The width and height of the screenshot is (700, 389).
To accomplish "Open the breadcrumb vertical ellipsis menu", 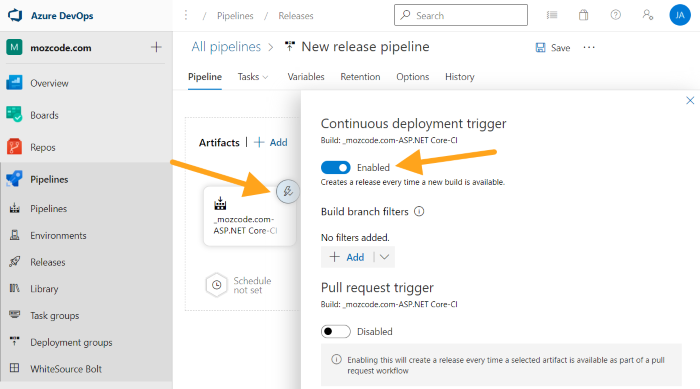I will click(x=186, y=16).
